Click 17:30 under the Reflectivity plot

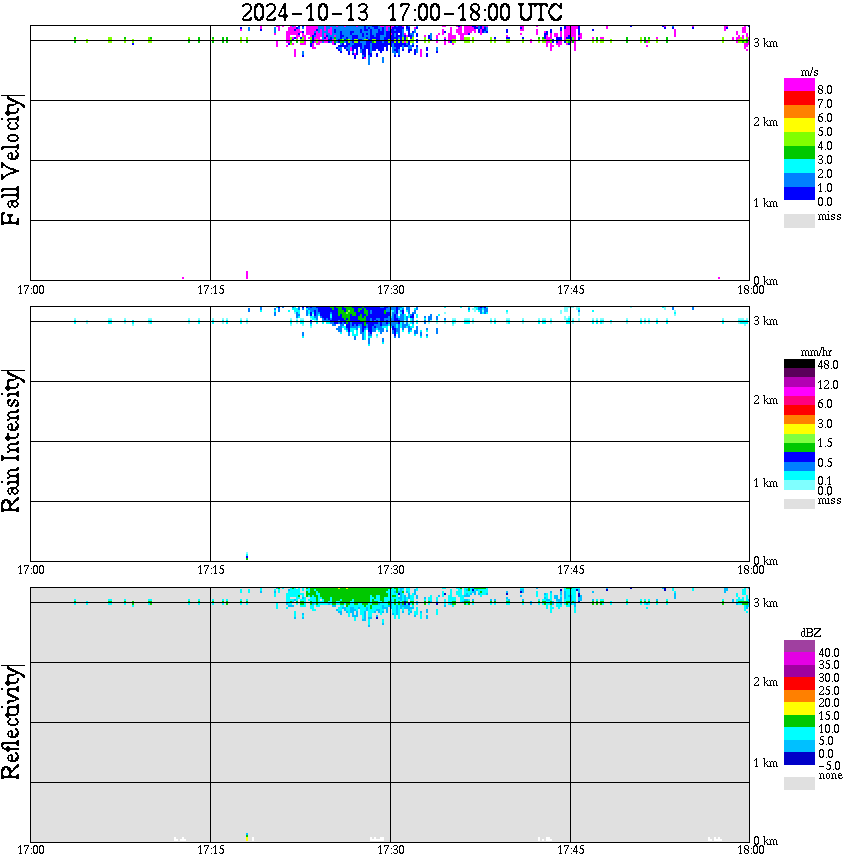pyautogui.click(x=391, y=850)
